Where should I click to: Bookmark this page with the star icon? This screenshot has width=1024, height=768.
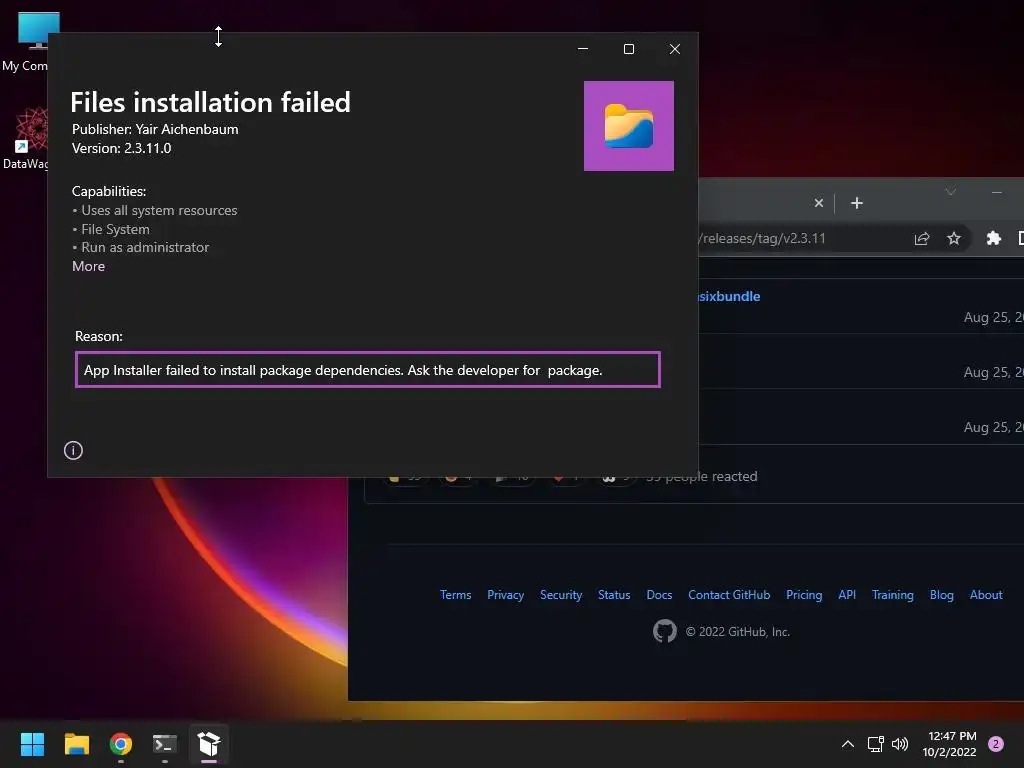953,238
